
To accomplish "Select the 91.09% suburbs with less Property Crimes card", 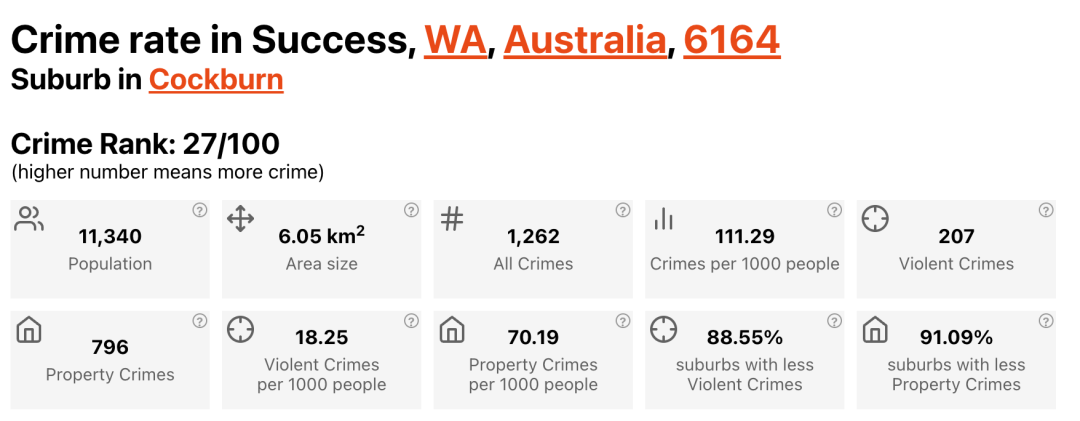I will click(956, 360).
